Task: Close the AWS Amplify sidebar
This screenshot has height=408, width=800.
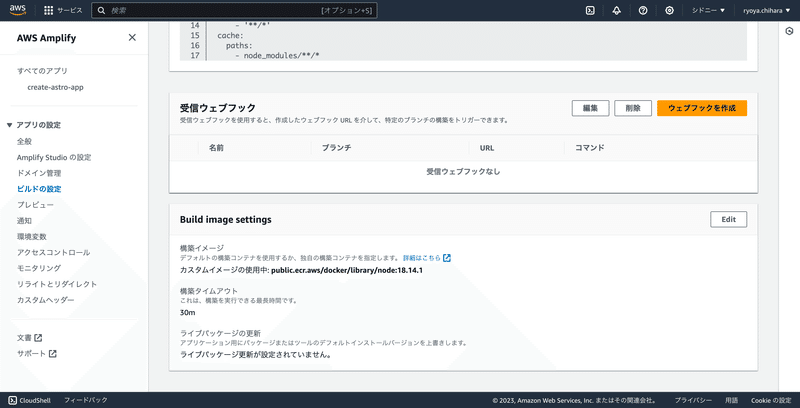Action: pos(132,37)
